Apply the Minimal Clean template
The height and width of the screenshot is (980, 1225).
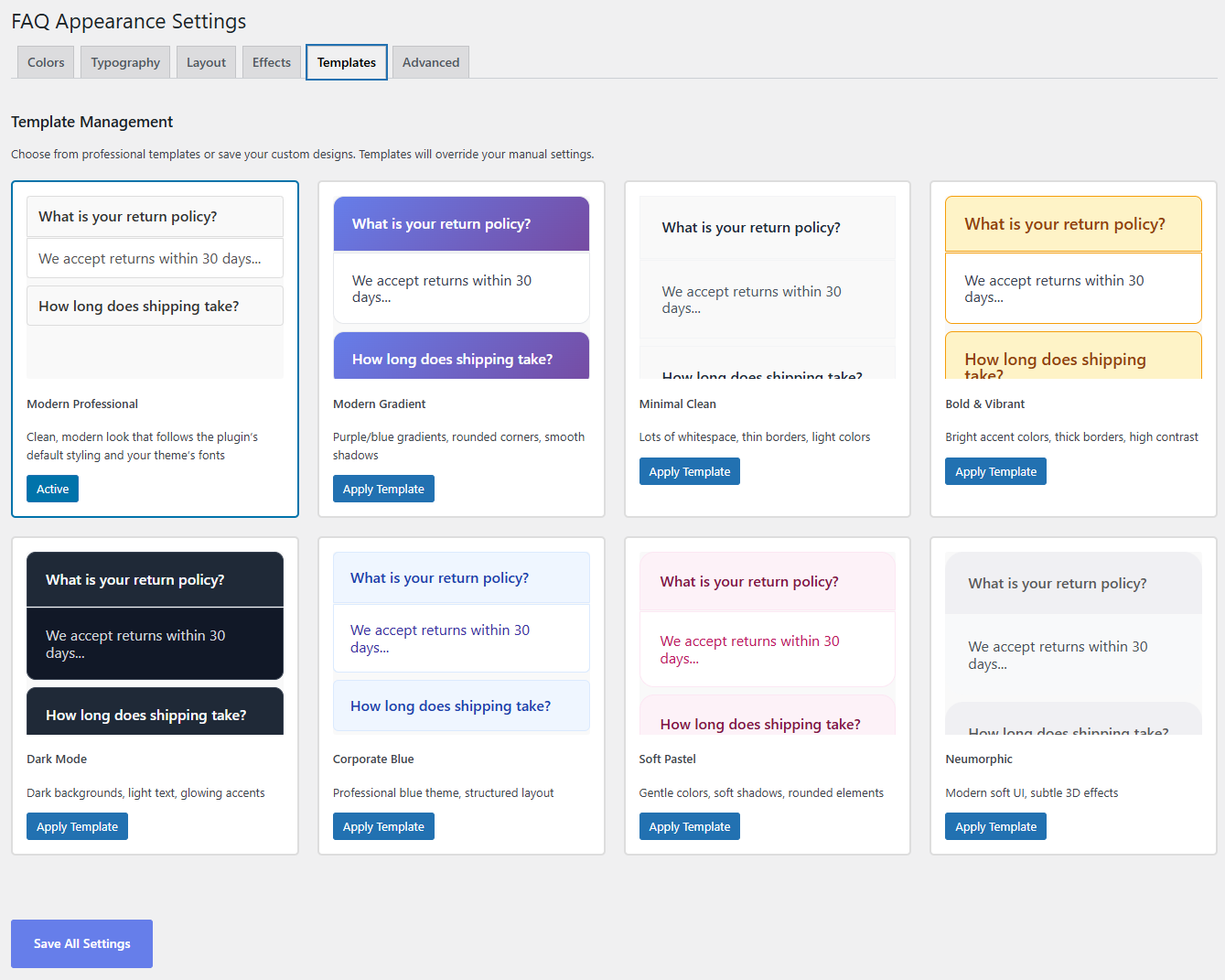689,471
